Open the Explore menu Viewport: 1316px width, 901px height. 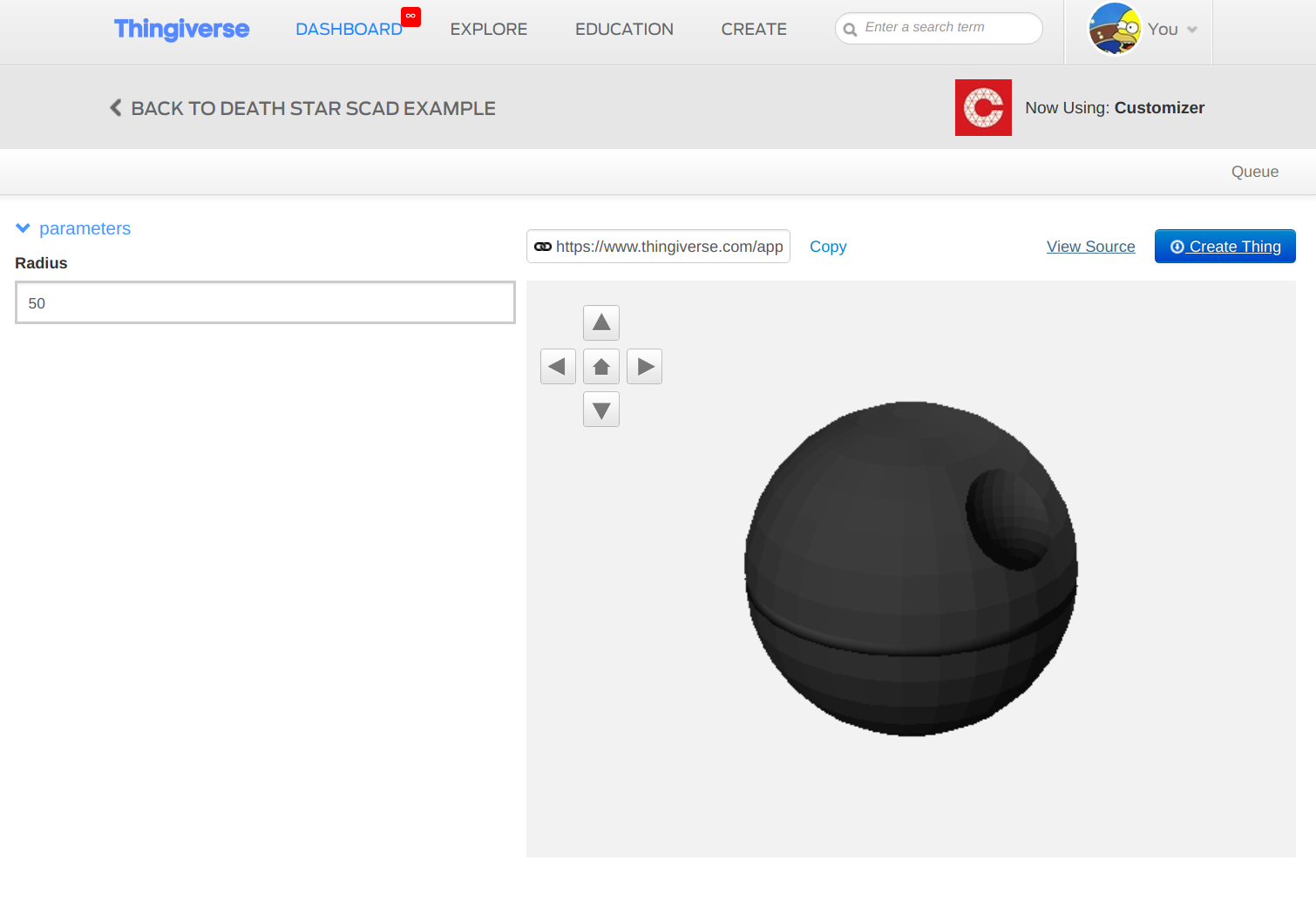489,30
